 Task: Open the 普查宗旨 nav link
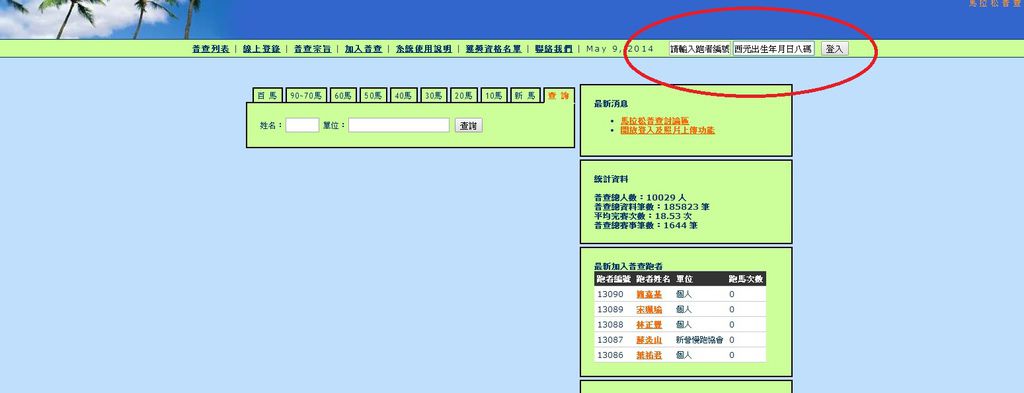(x=312, y=49)
